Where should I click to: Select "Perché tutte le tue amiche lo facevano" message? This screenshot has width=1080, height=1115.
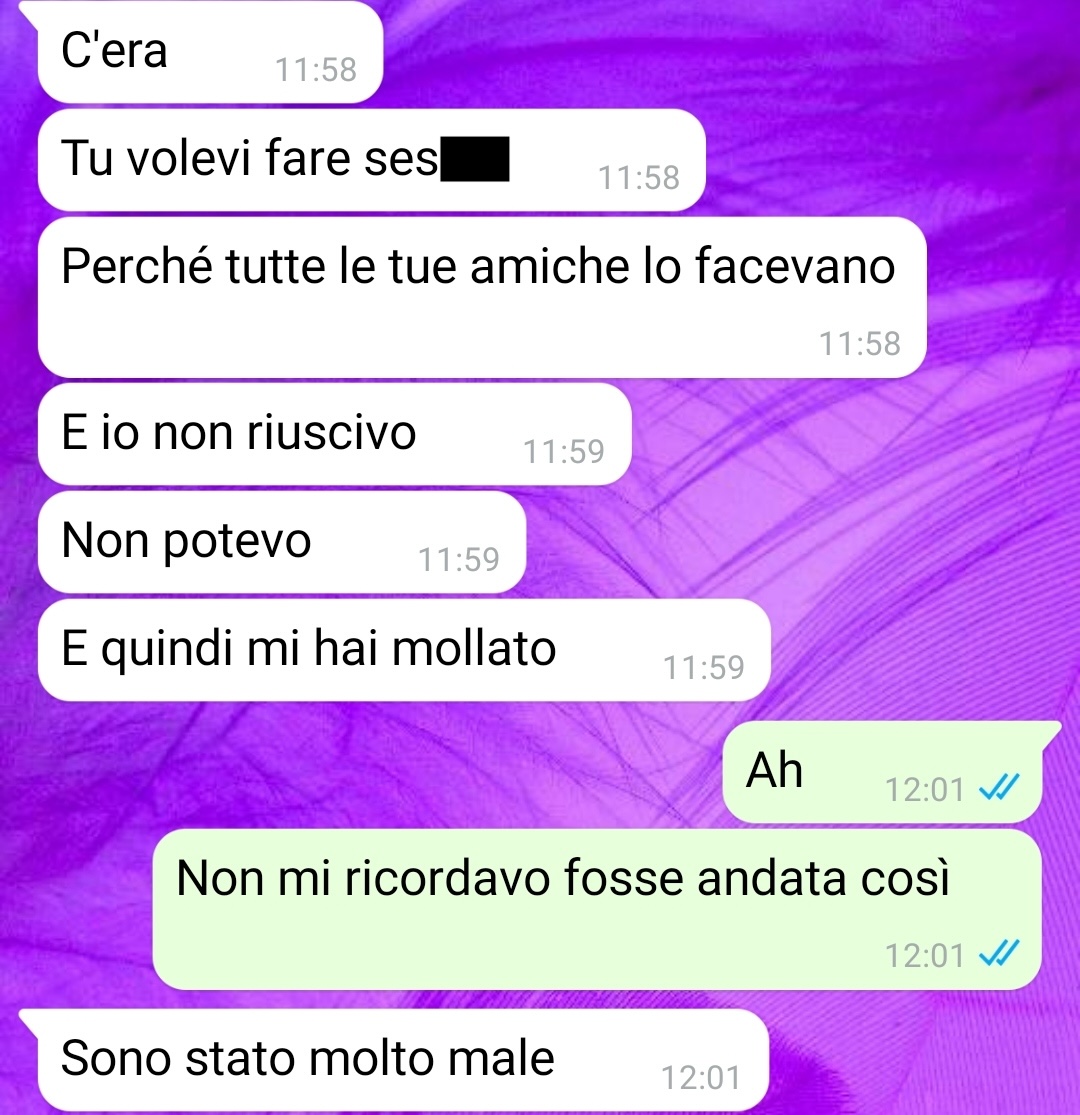click(482, 297)
